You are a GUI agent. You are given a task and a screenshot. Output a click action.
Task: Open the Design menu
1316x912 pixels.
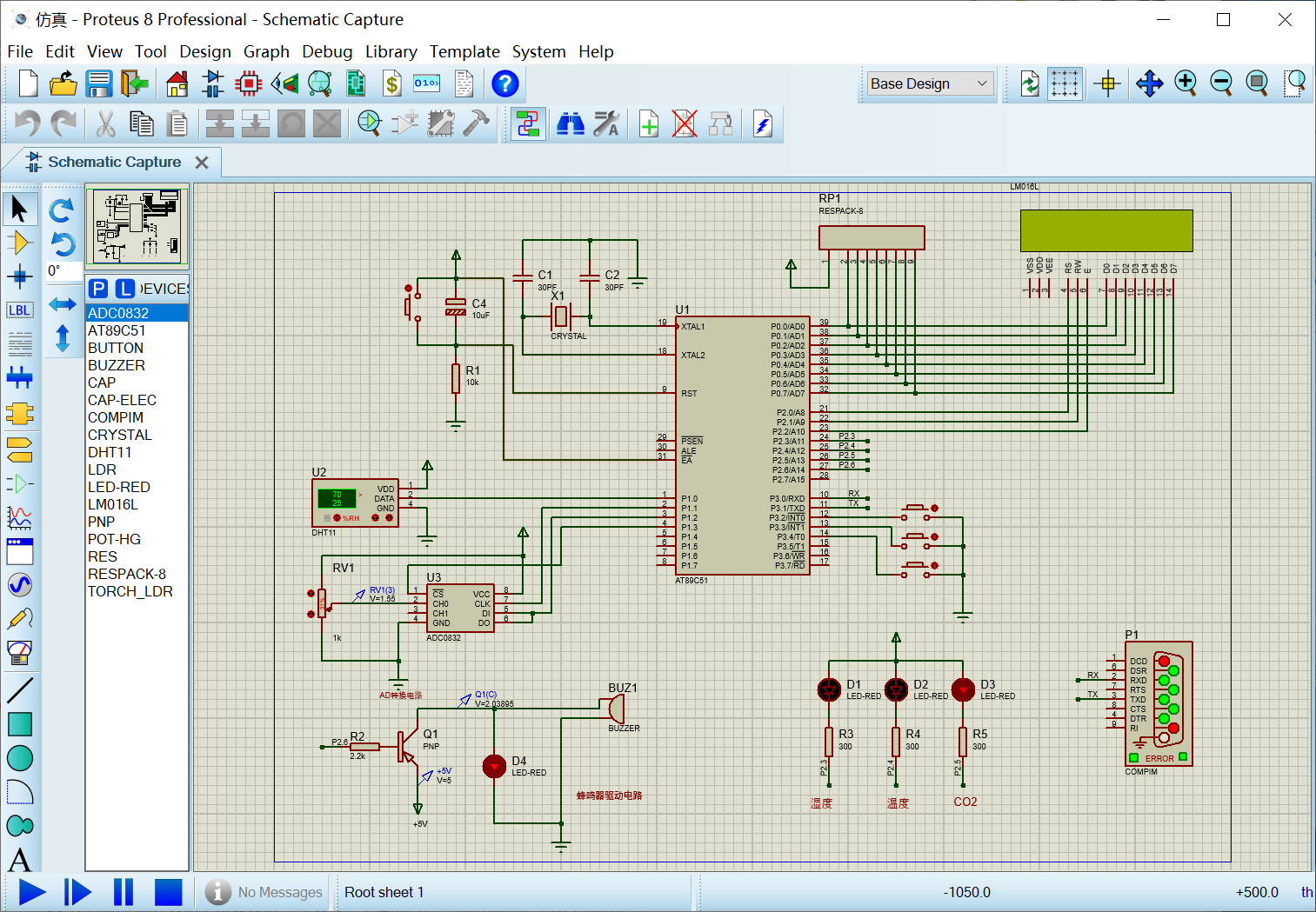click(205, 51)
